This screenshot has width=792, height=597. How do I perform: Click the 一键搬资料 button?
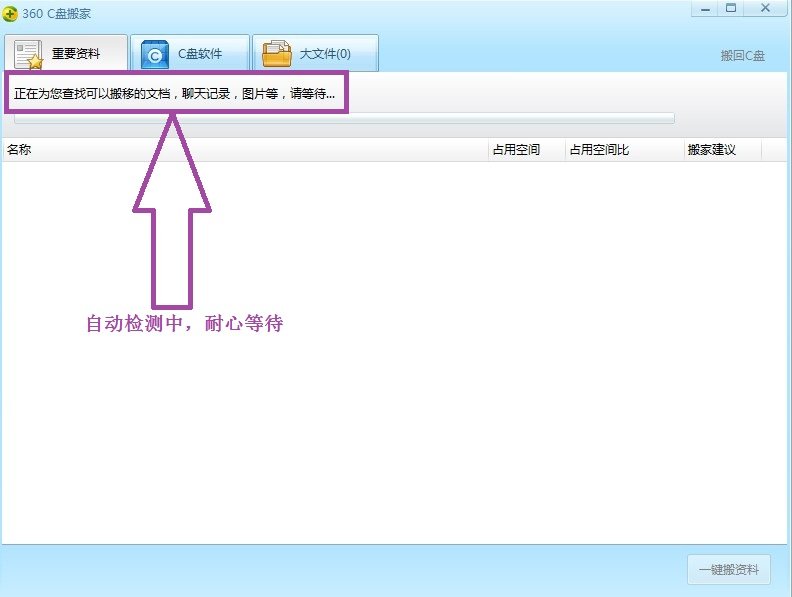click(x=729, y=569)
